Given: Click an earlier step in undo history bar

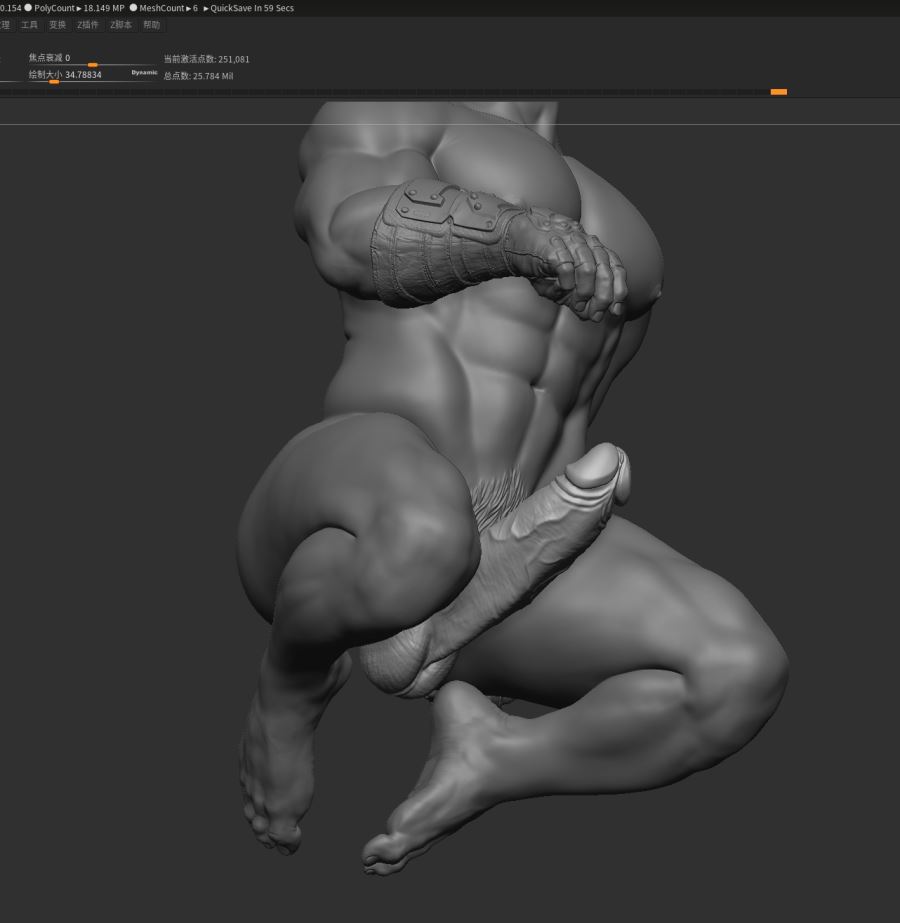Looking at the screenshot, I should (x=400, y=92).
